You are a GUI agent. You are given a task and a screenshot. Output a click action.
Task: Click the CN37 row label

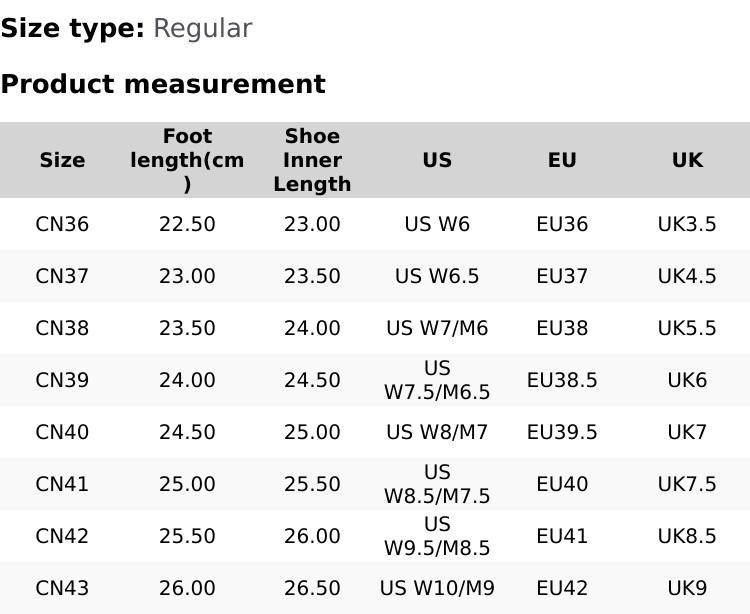[x=62, y=276]
